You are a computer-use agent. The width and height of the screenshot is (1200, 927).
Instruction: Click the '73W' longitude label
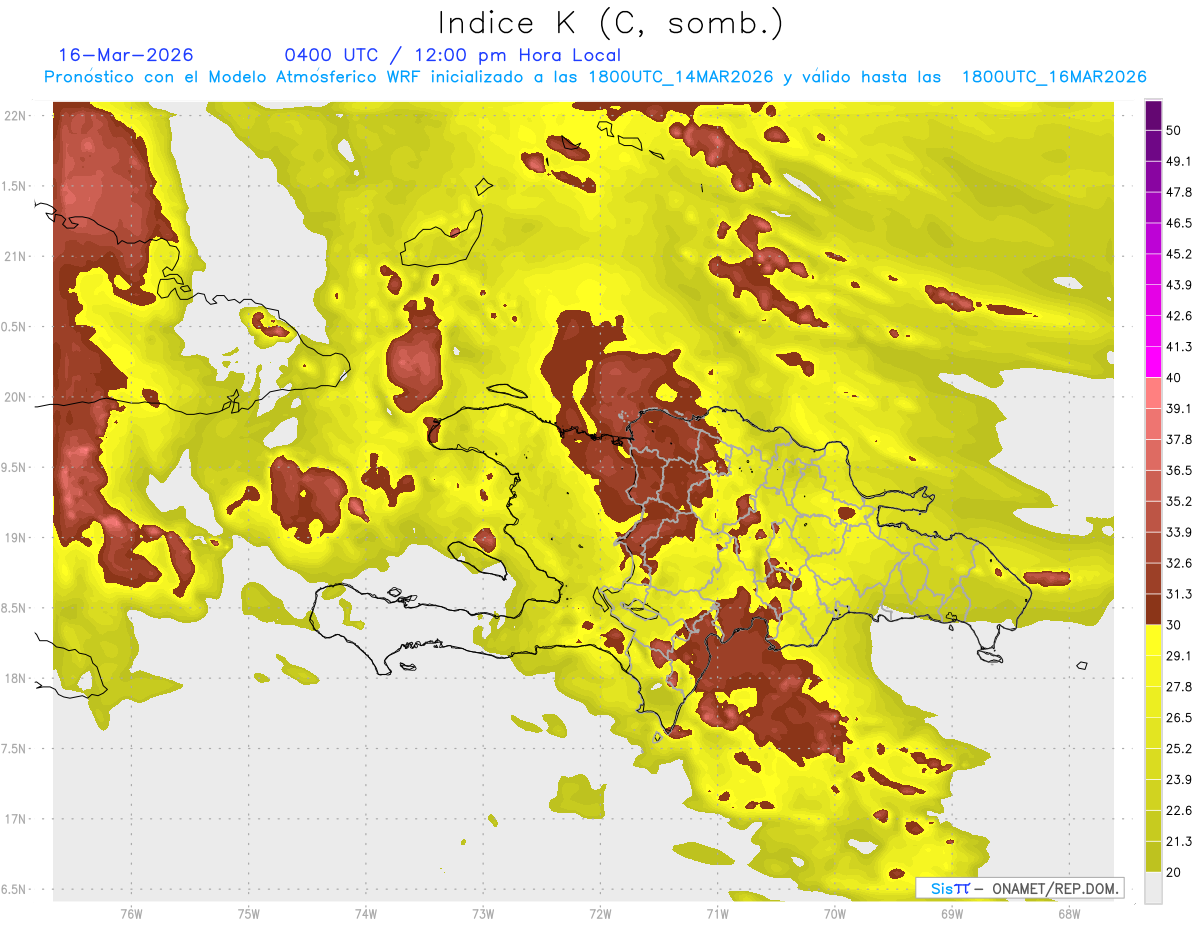click(483, 913)
